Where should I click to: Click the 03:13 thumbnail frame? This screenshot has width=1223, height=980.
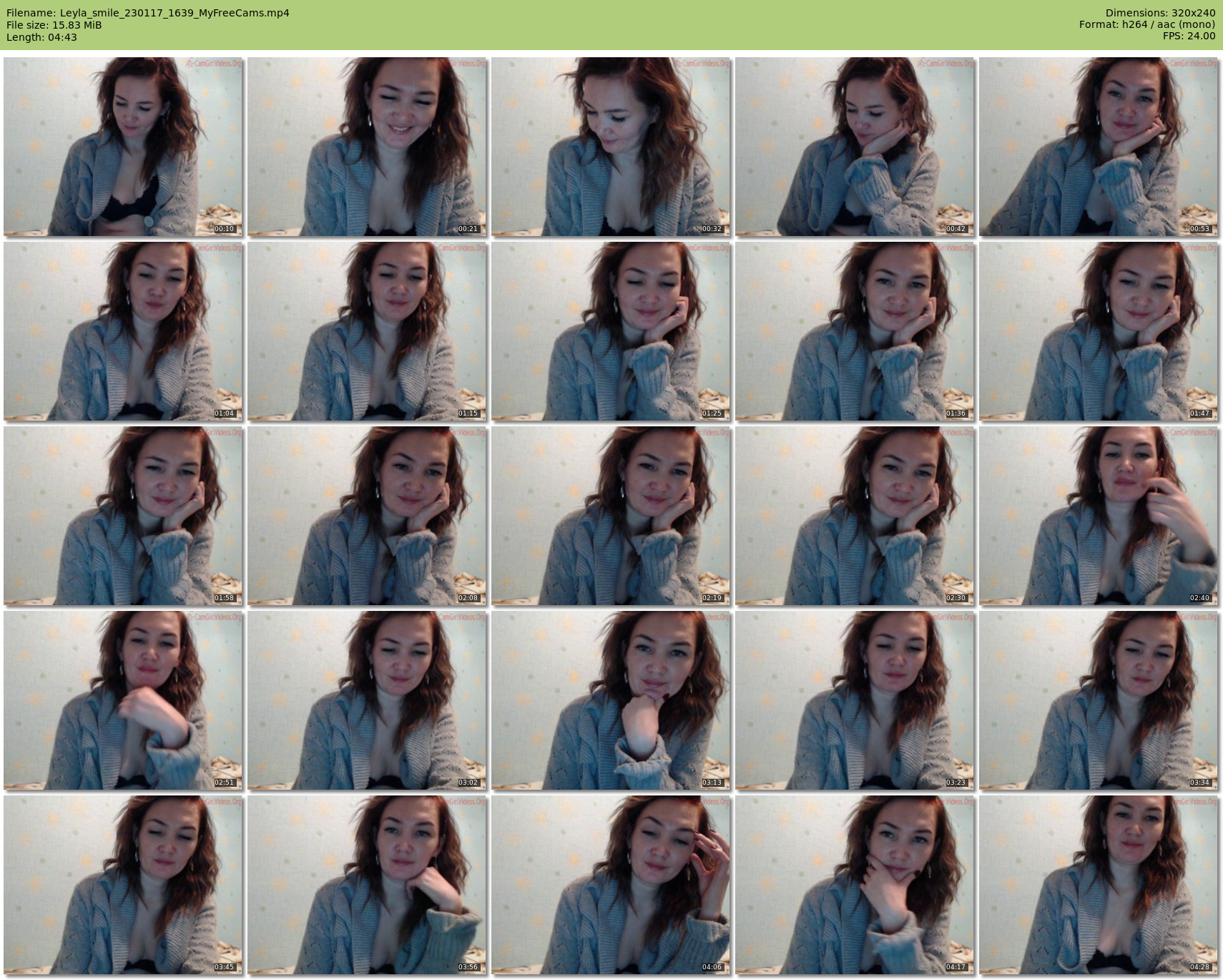coord(611,700)
